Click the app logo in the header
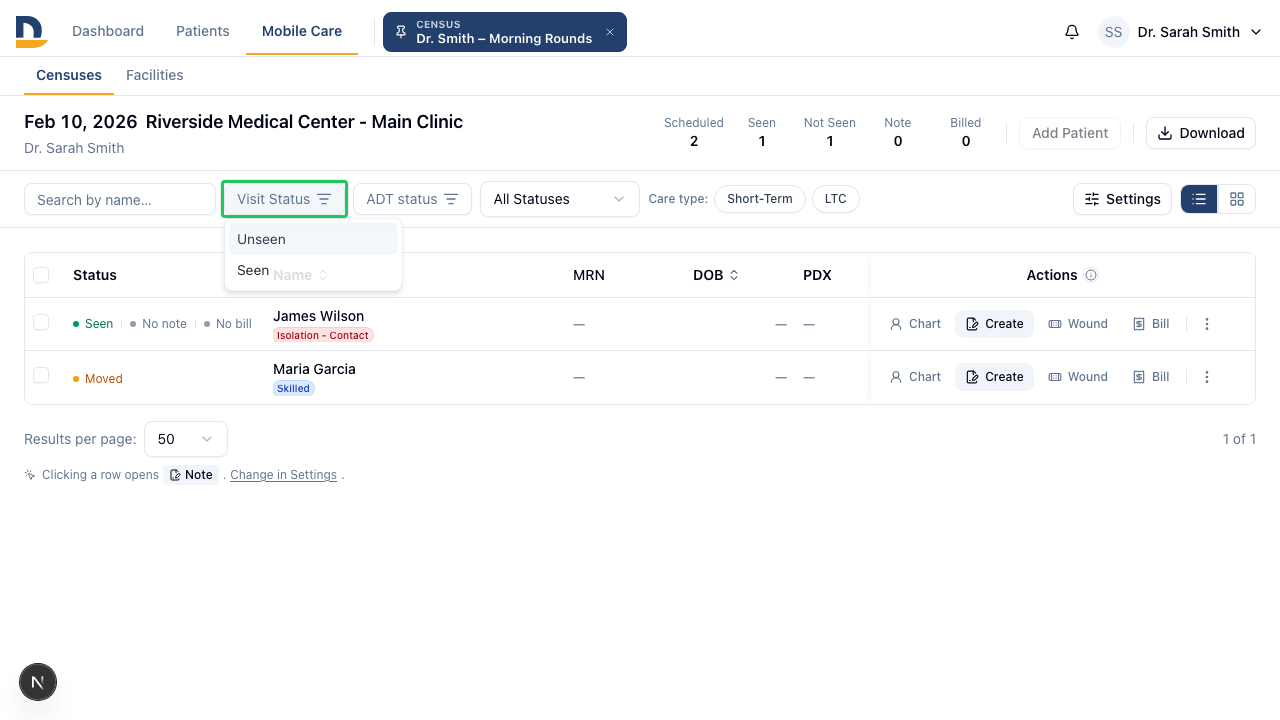Screen dimensions: 1280x720 31,32
